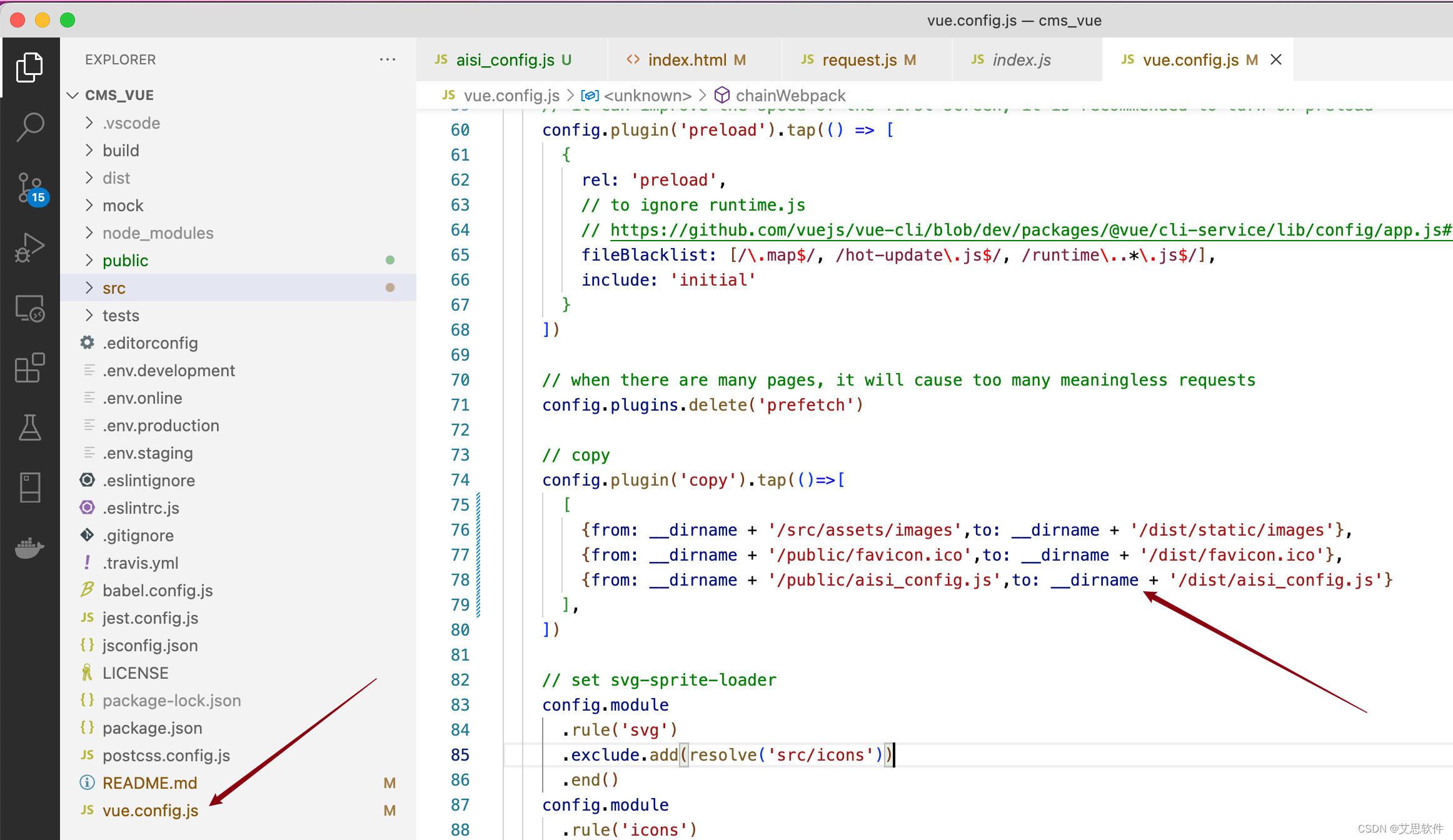
Task: Expand the node_modules folder
Action: [x=158, y=233]
